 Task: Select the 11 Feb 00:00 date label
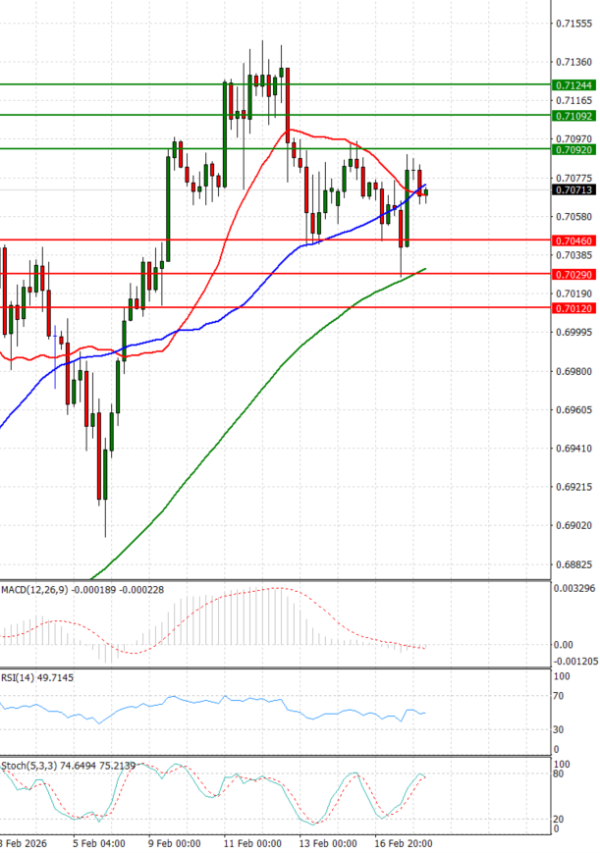click(x=252, y=843)
